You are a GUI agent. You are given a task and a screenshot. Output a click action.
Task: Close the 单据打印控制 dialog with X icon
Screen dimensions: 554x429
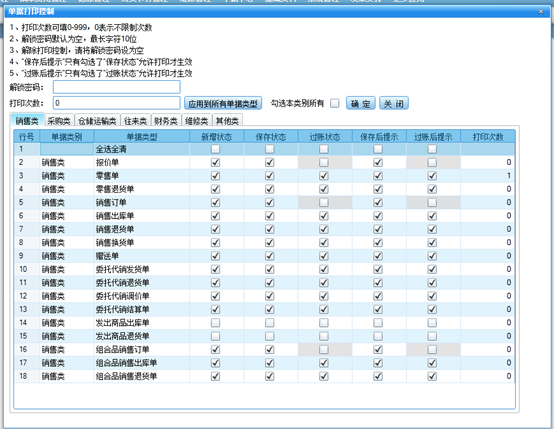541,12
